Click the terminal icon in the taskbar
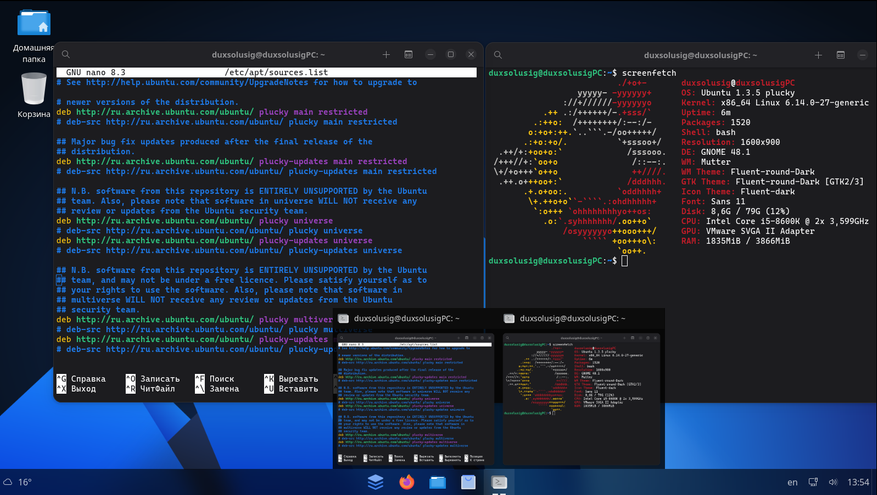 [x=498, y=482]
